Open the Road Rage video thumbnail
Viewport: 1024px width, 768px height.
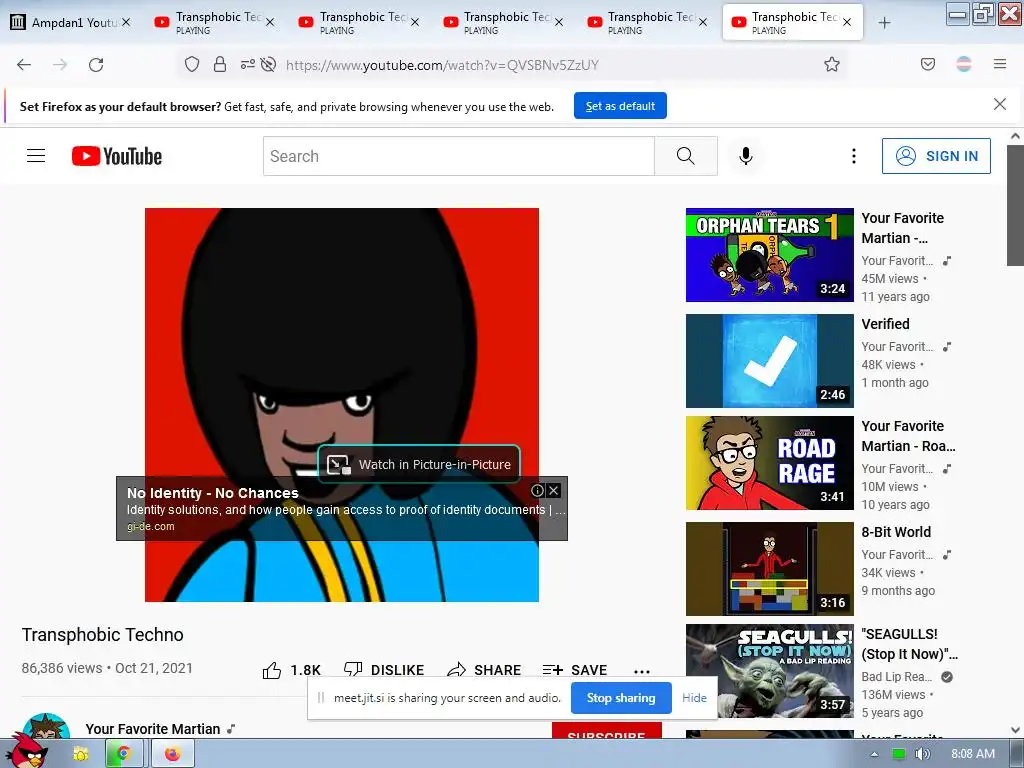click(x=769, y=463)
